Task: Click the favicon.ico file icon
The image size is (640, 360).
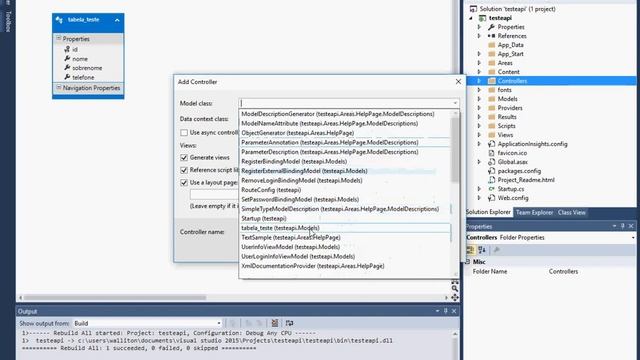Action: (491, 153)
